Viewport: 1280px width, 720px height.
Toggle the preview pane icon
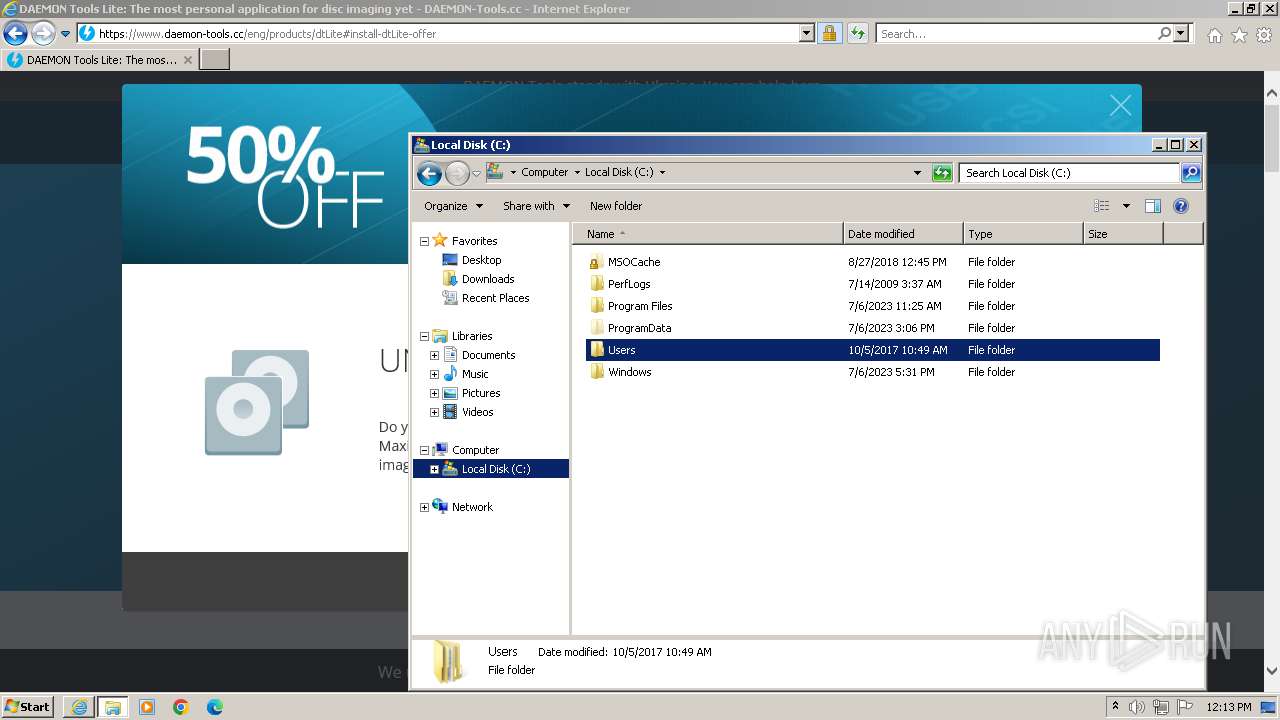pos(1153,206)
